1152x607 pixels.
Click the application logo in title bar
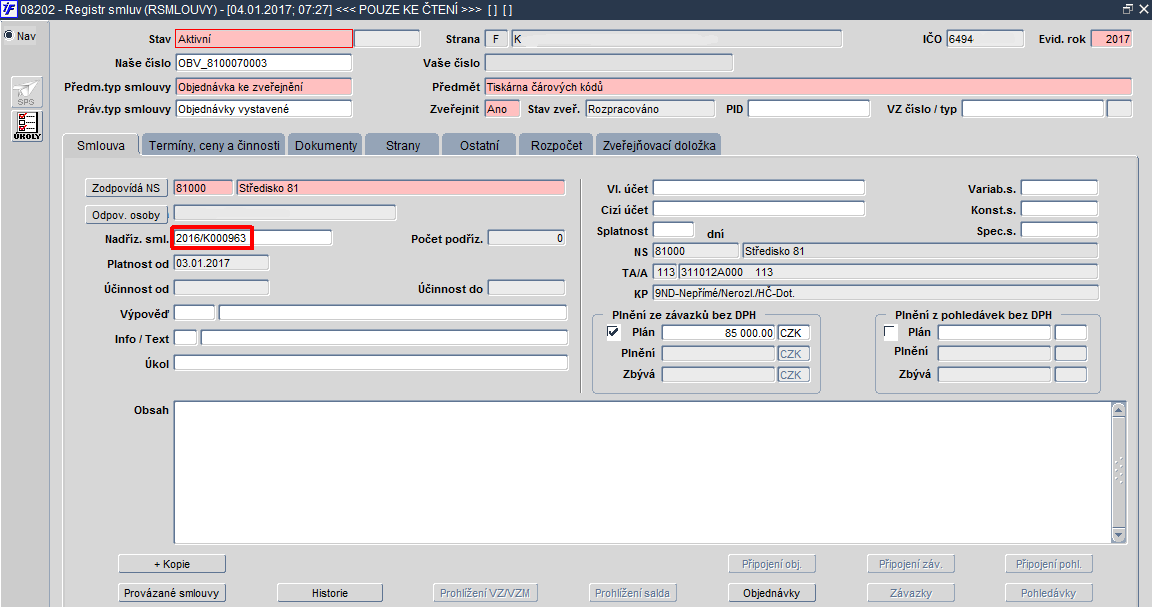[9, 10]
